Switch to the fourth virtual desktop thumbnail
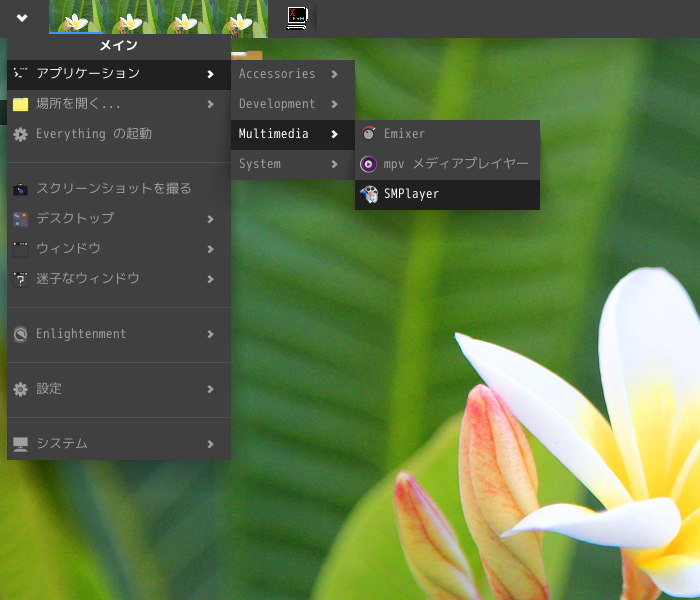This screenshot has width=700, height=600. 241,17
